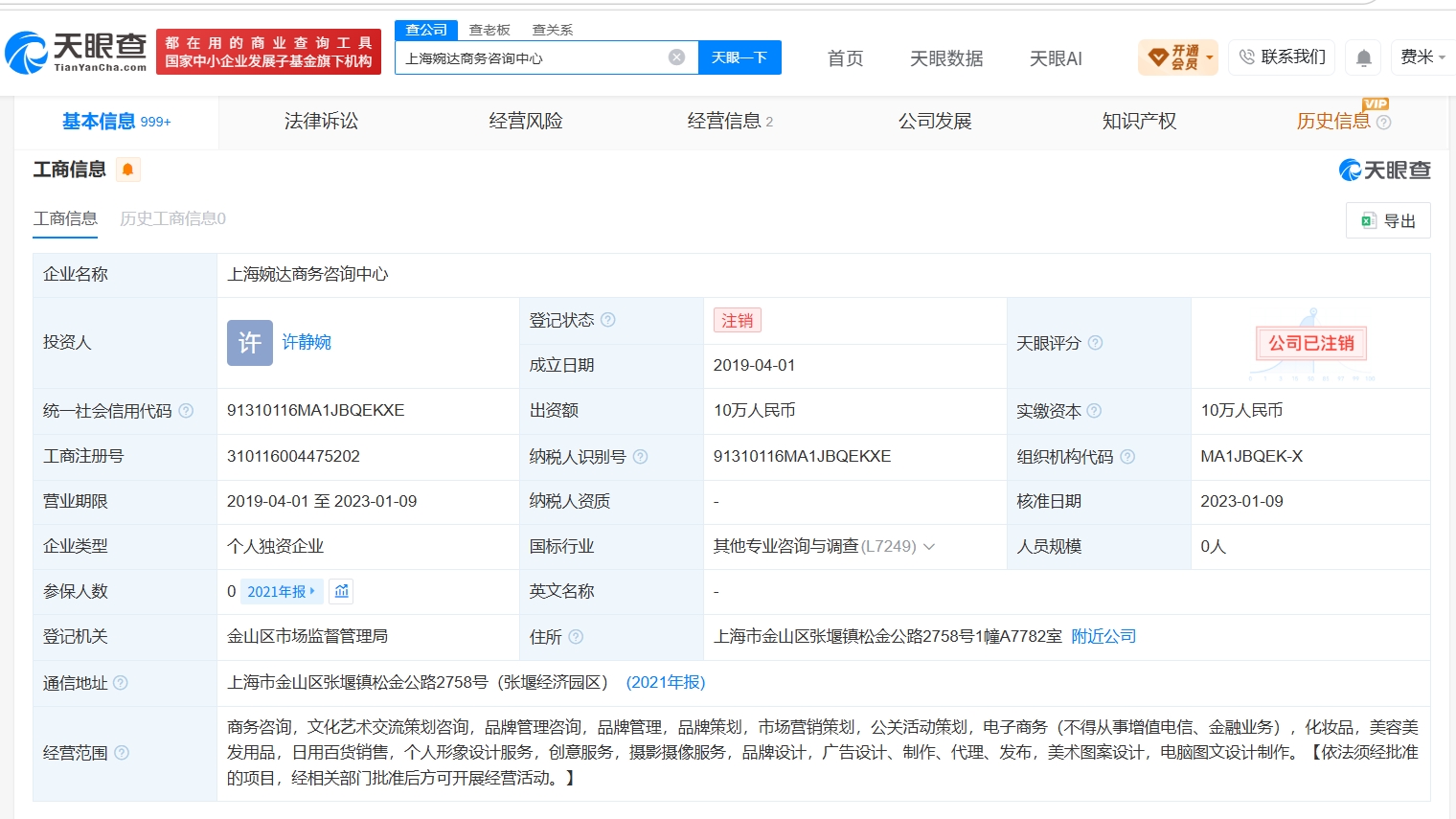Screen dimensions: 1456x819
Task: Click the orange alert bell beside 工商信息
Action: point(127,170)
